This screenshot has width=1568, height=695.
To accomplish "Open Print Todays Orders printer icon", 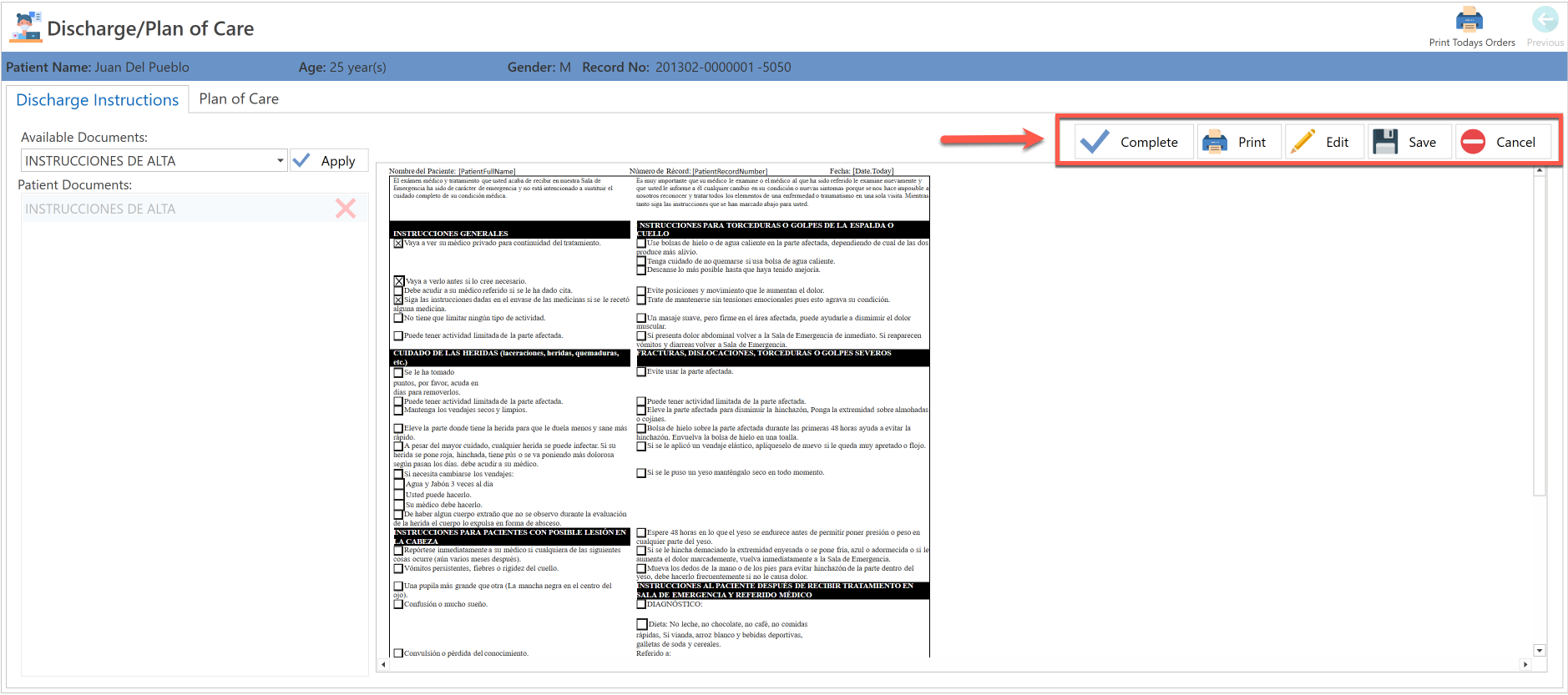I will (x=1471, y=27).
